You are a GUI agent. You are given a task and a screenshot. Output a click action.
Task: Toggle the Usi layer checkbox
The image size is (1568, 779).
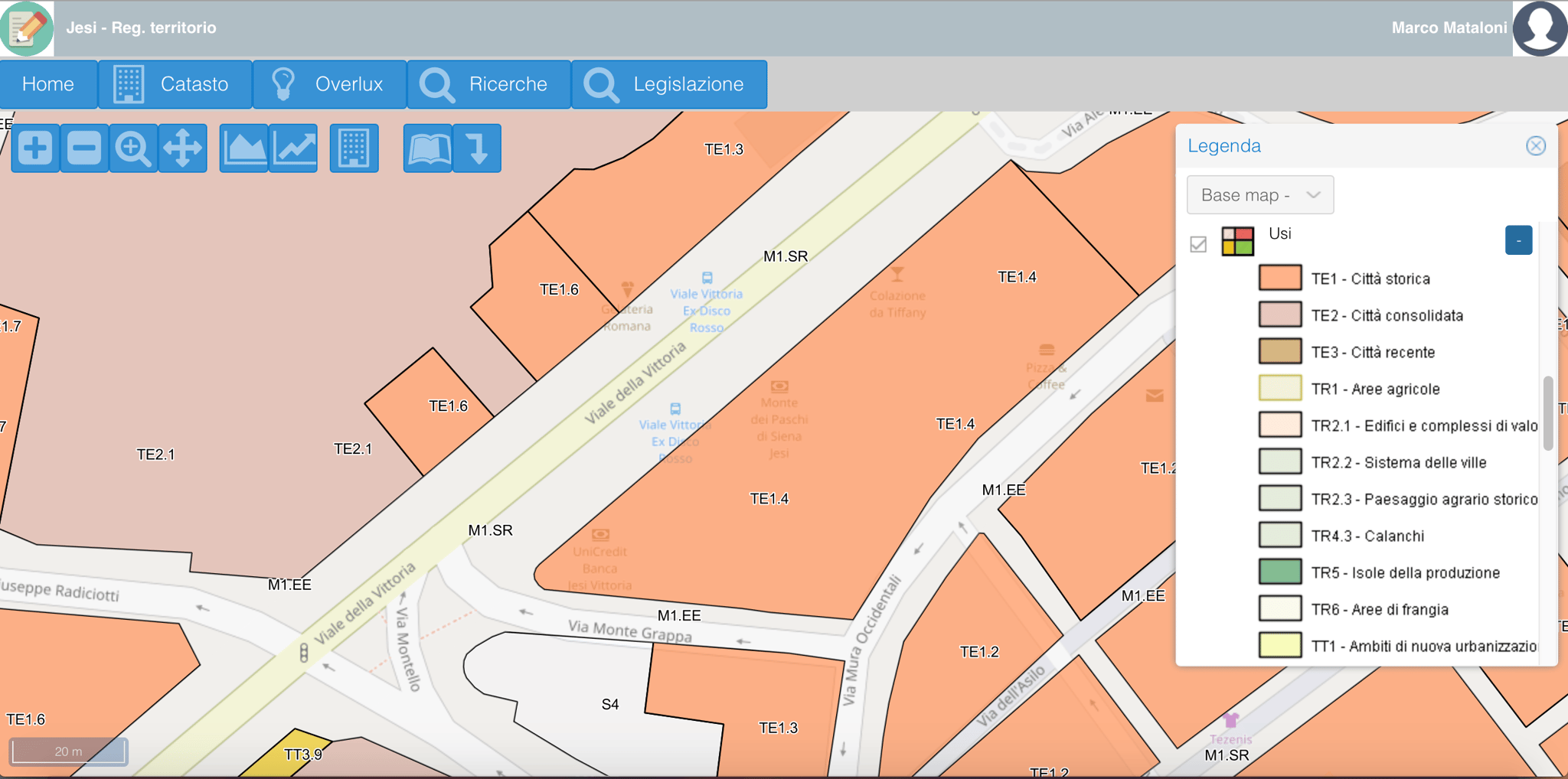click(1198, 244)
